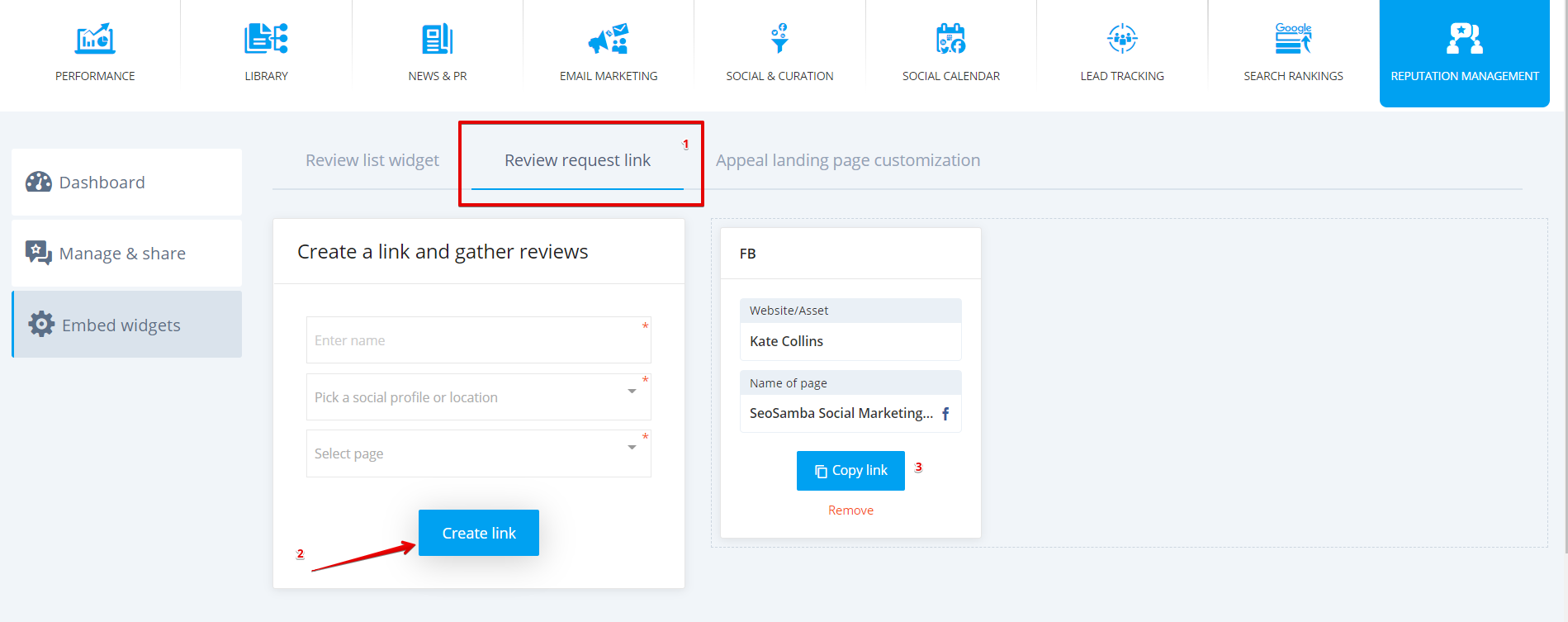
Task: Open the Library module icon
Action: [266, 38]
